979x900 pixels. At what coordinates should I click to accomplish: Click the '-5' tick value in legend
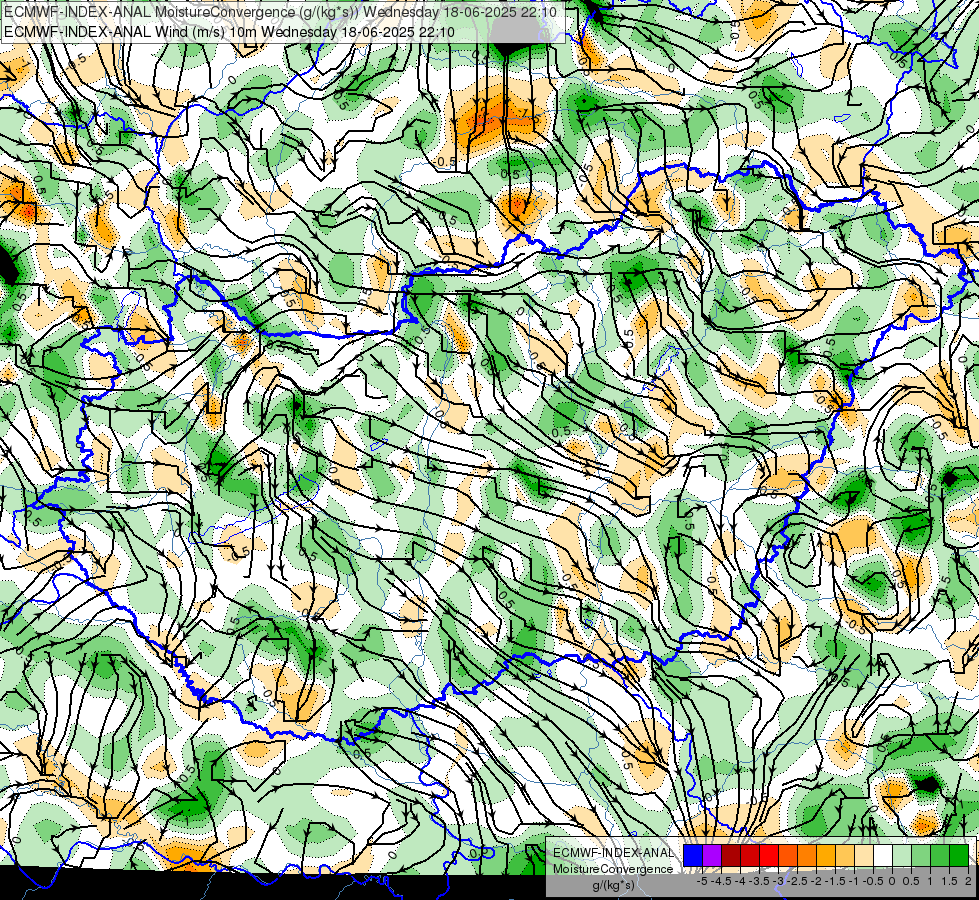702,881
